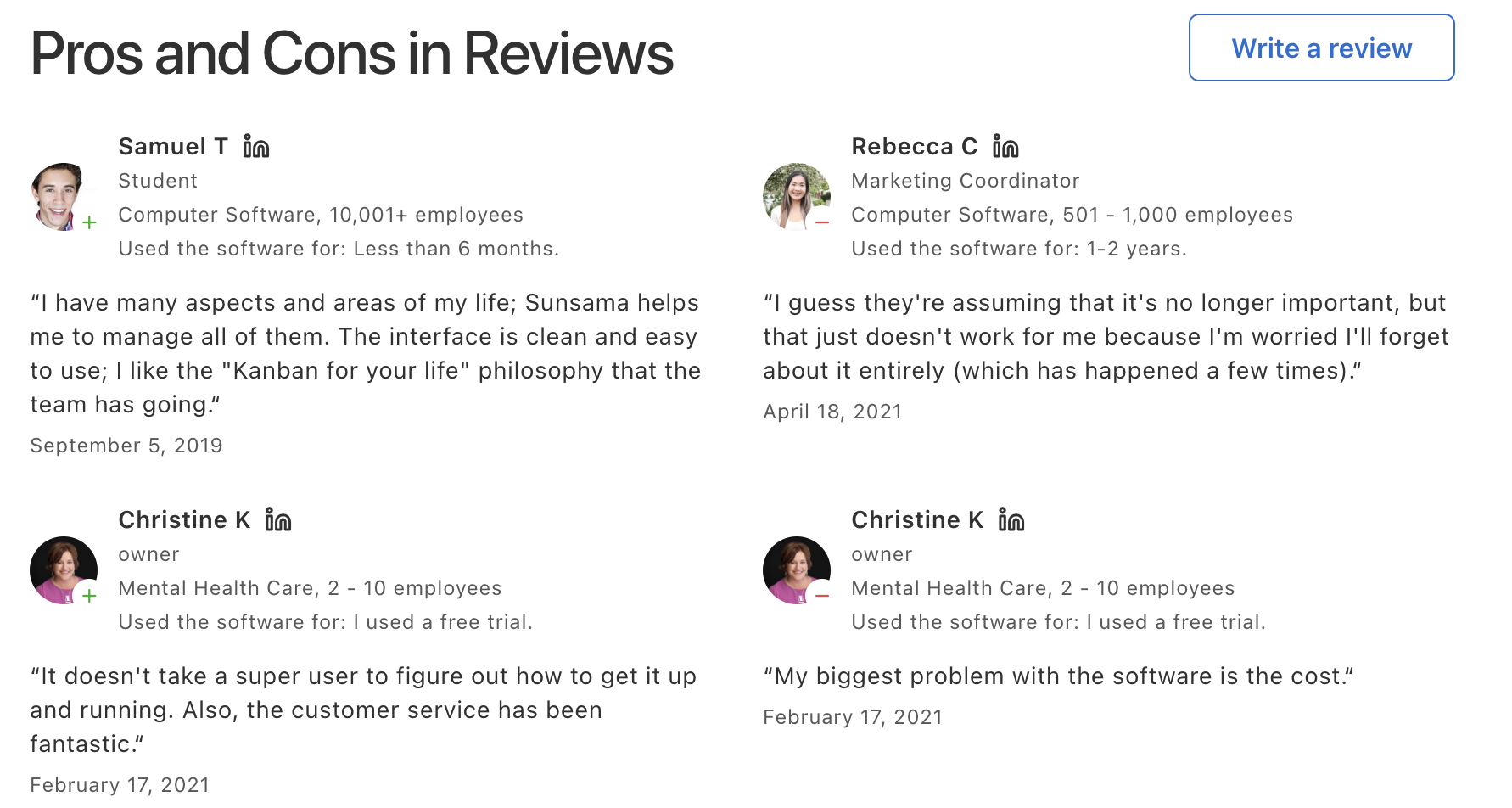Screen dimensions: 1512x808
Task: Click LinkedIn icon beside Christine K's customer service review
Action: [x=277, y=520]
